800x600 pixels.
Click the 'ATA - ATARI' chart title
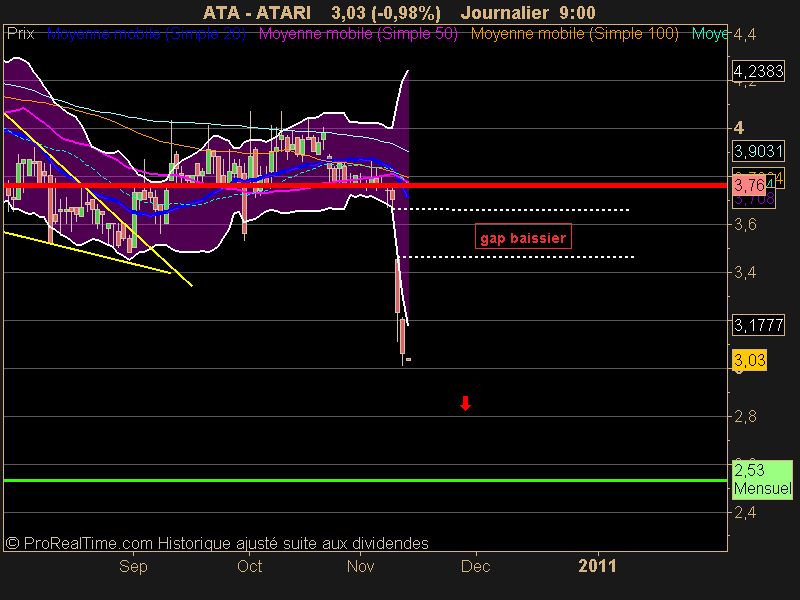pyautogui.click(x=257, y=13)
